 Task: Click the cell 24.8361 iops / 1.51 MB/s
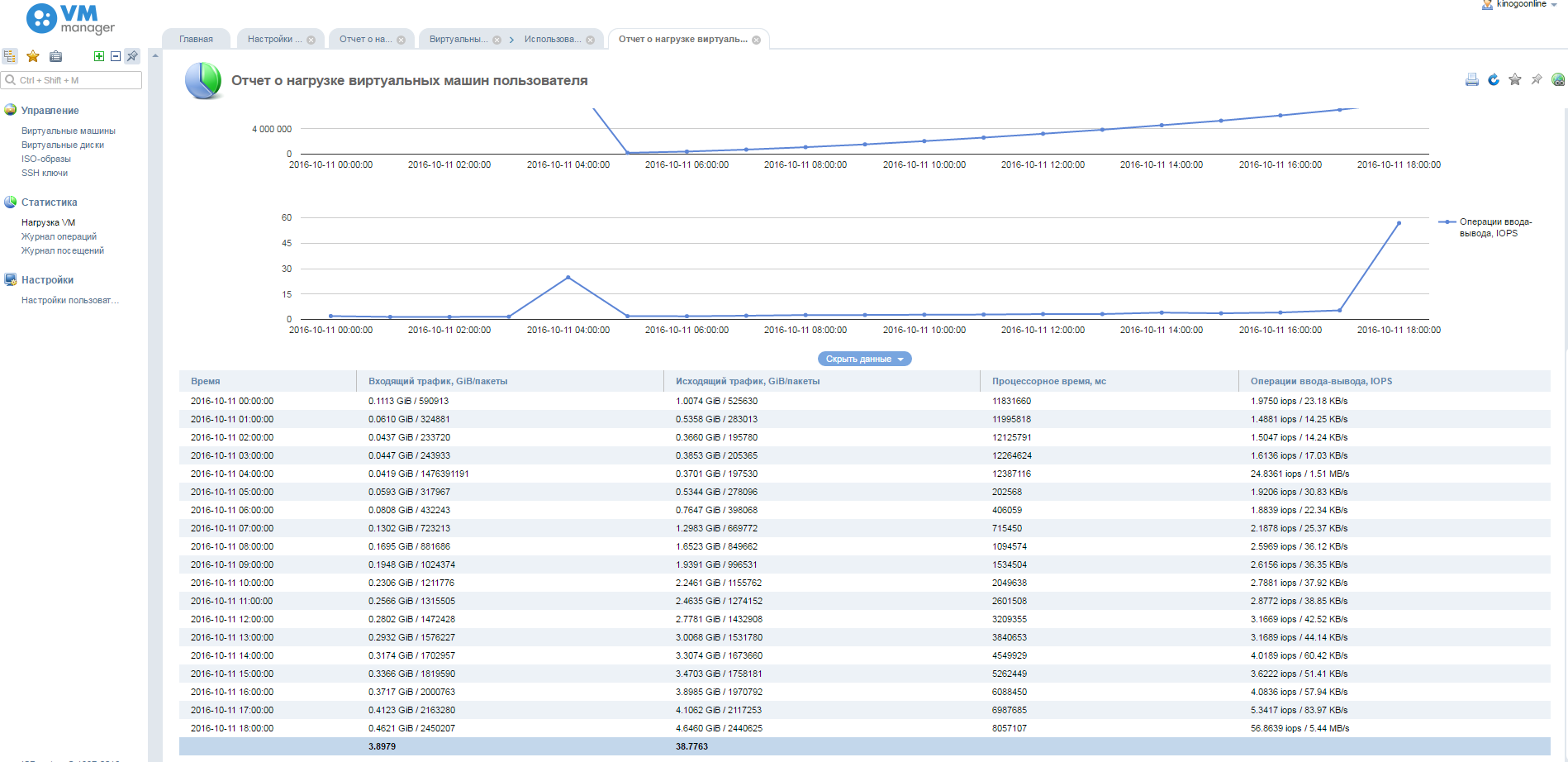coord(1300,474)
